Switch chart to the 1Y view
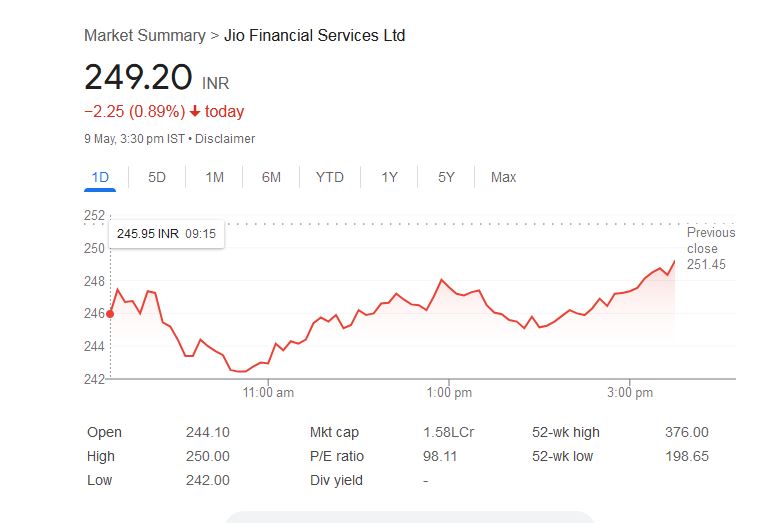Image resolution: width=782 pixels, height=523 pixels. (x=389, y=177)
